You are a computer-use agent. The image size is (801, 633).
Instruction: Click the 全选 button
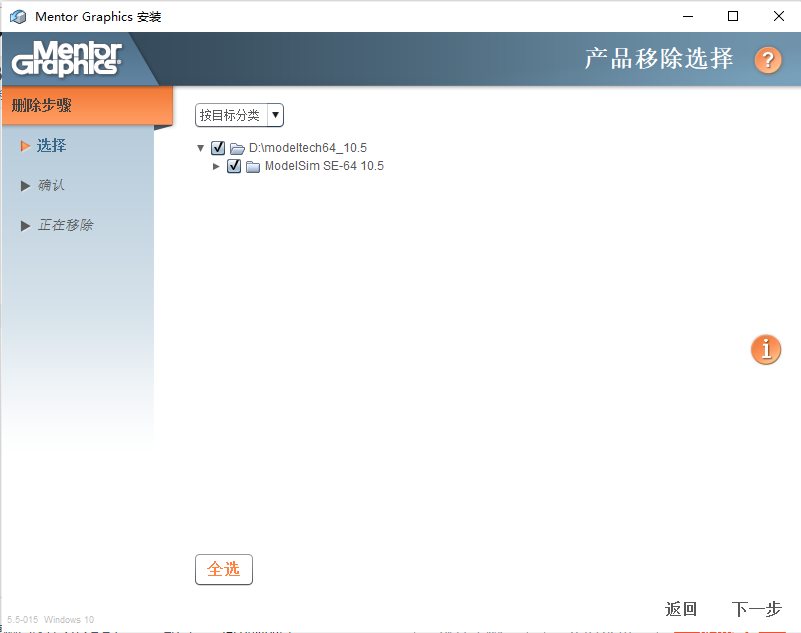[x=223, y=569]
